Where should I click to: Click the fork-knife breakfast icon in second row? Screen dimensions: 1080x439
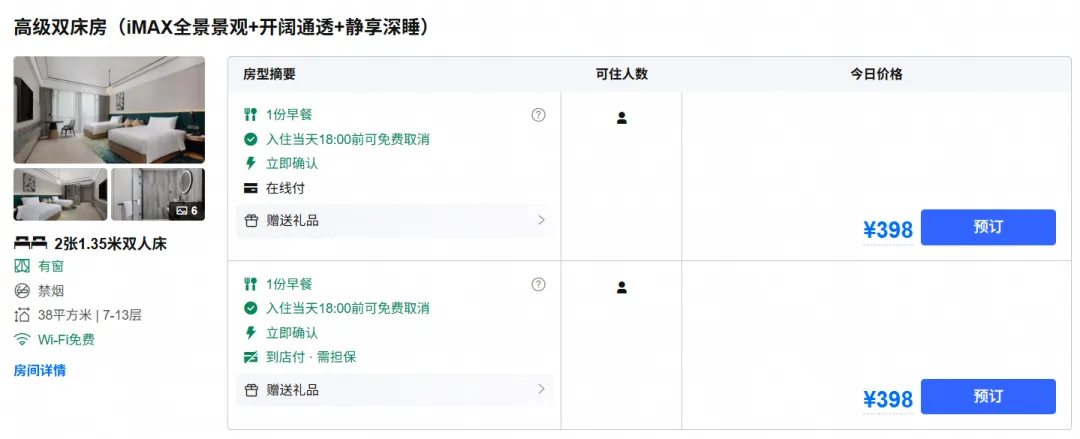[251, 284]
